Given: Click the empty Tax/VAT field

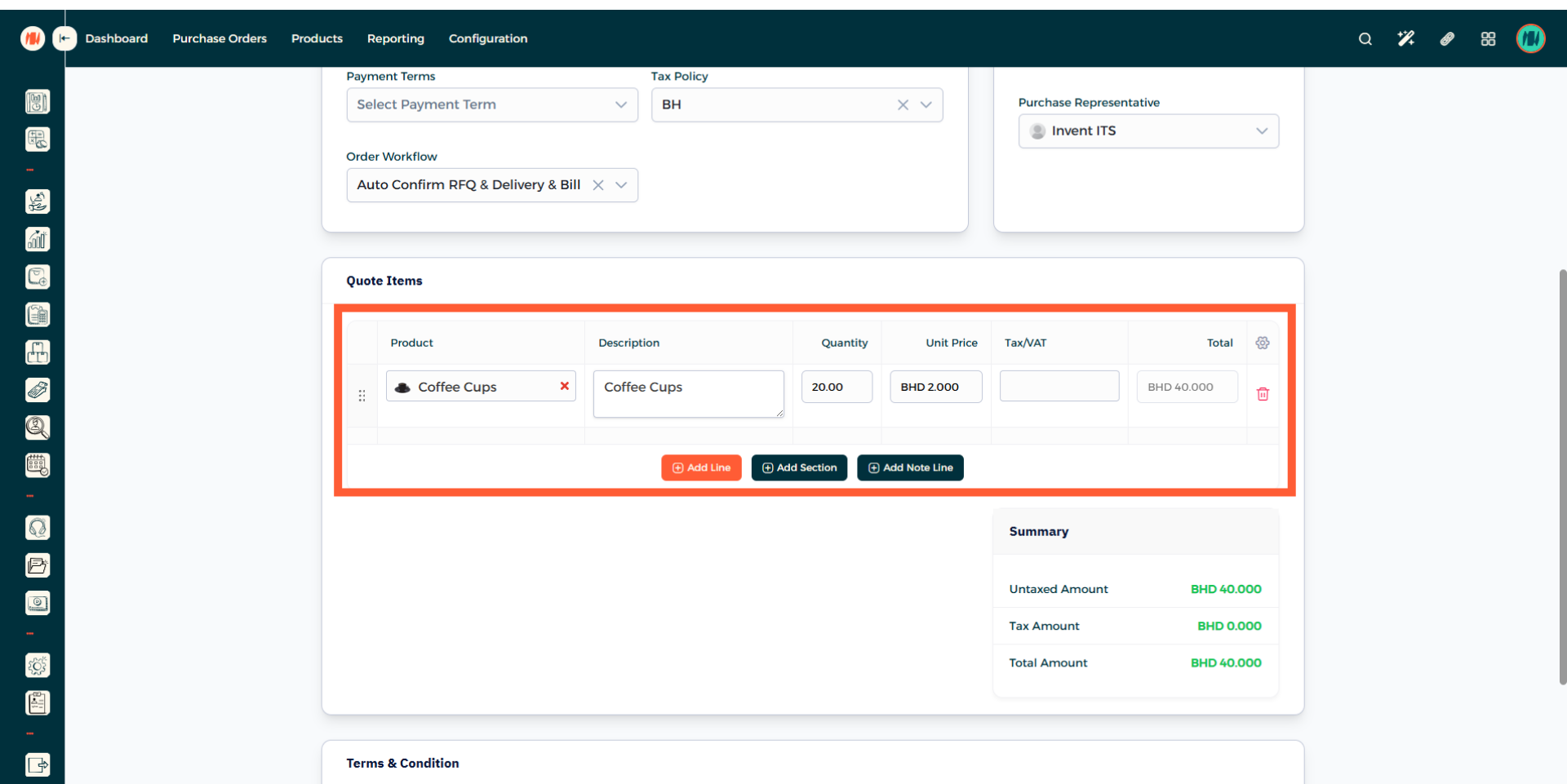Looking at the screenshot, I should 1059,387.
